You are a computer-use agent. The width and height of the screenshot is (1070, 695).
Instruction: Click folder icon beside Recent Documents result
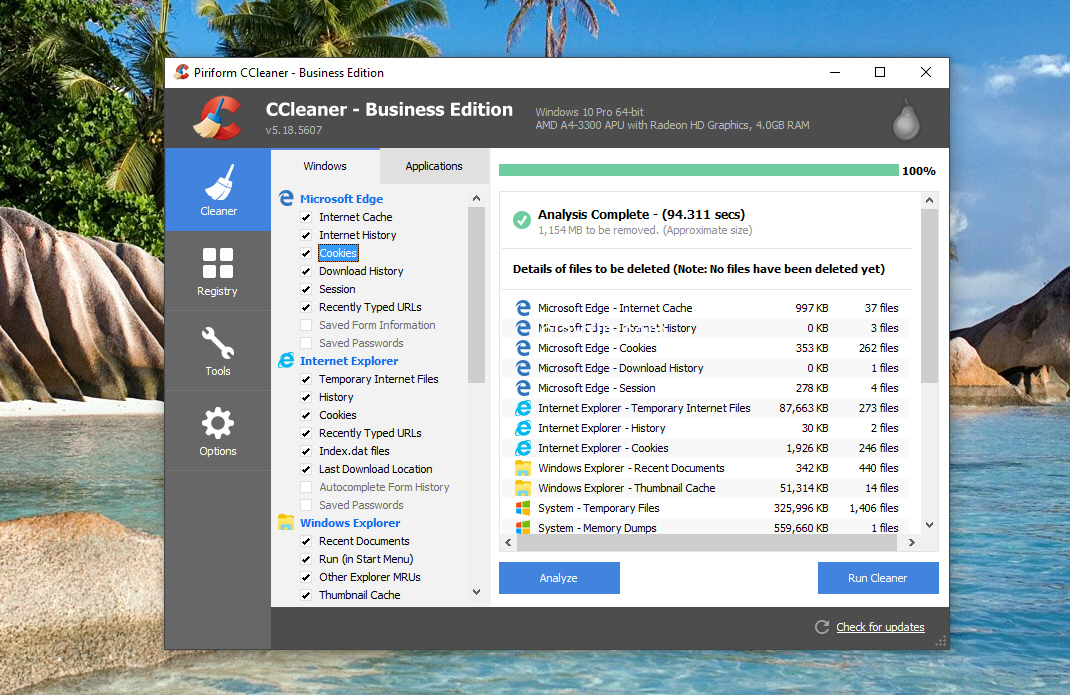click(x=523, y=468)
